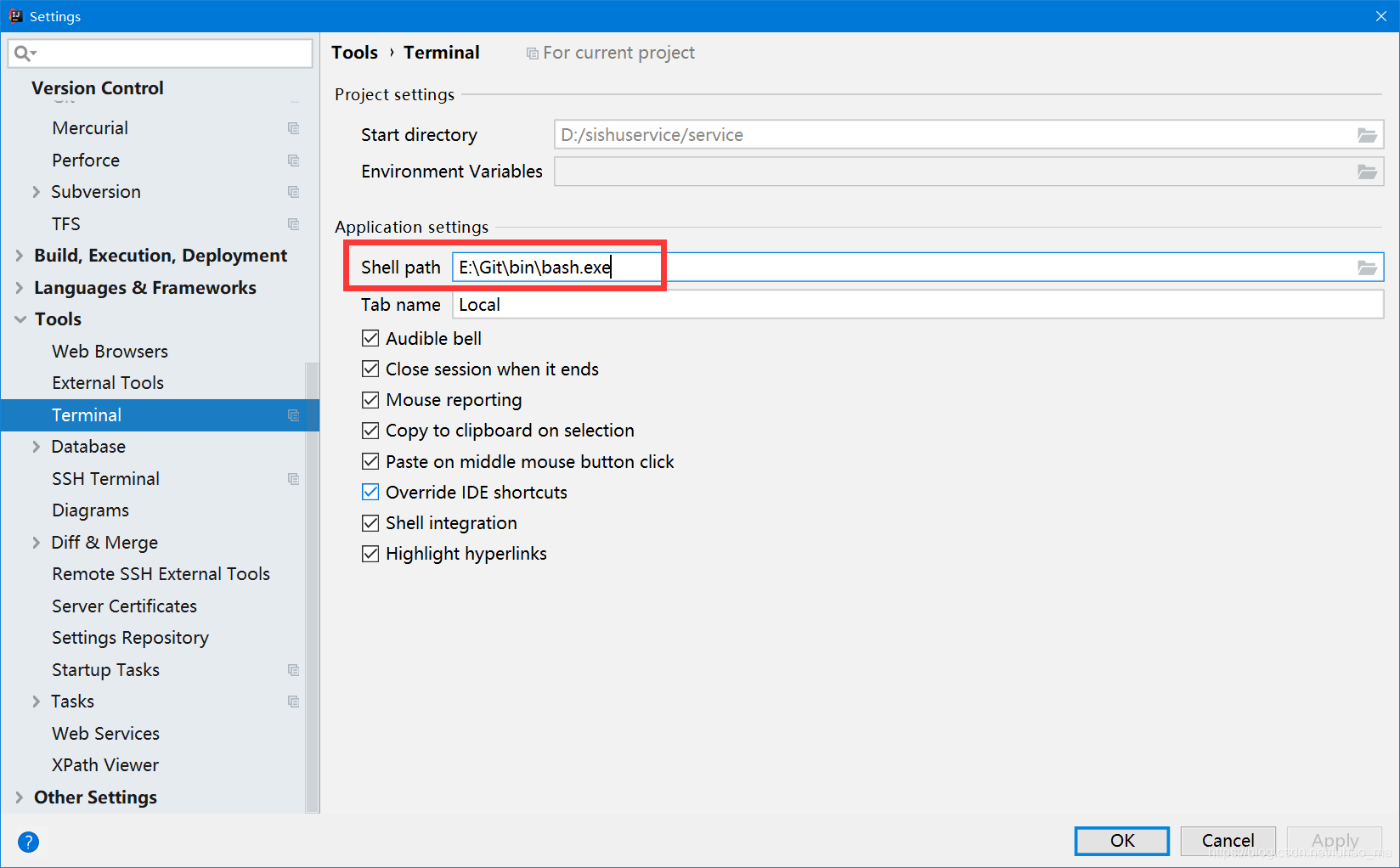Open Web Services settings
Image resolution: width=1400 pixels, height=868 pixels.
coord(105,734)
